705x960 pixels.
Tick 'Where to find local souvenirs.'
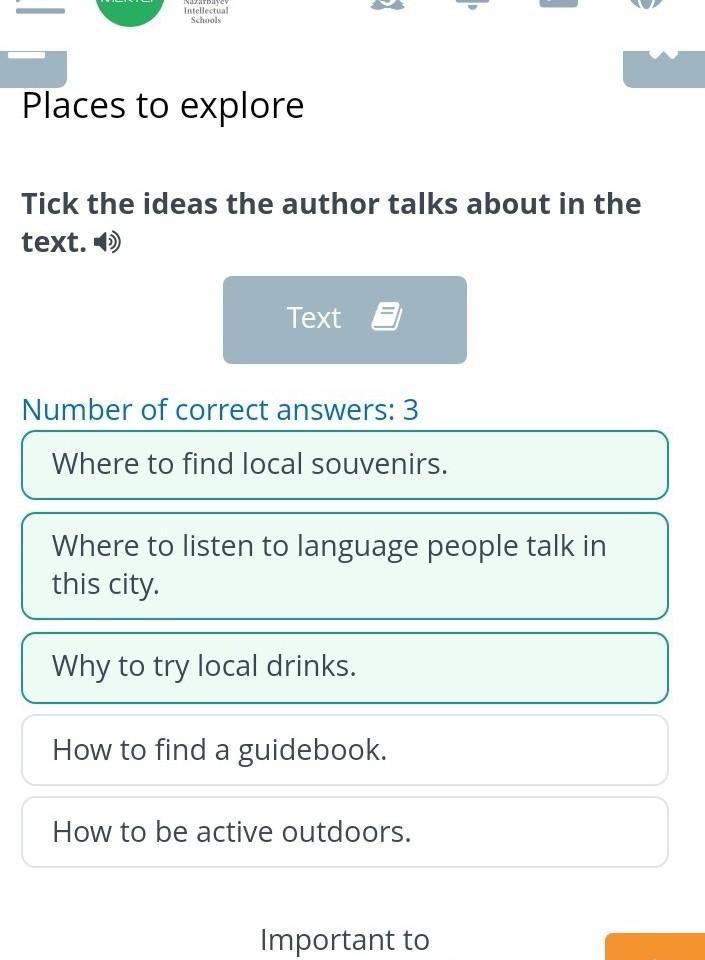(344, 465)
